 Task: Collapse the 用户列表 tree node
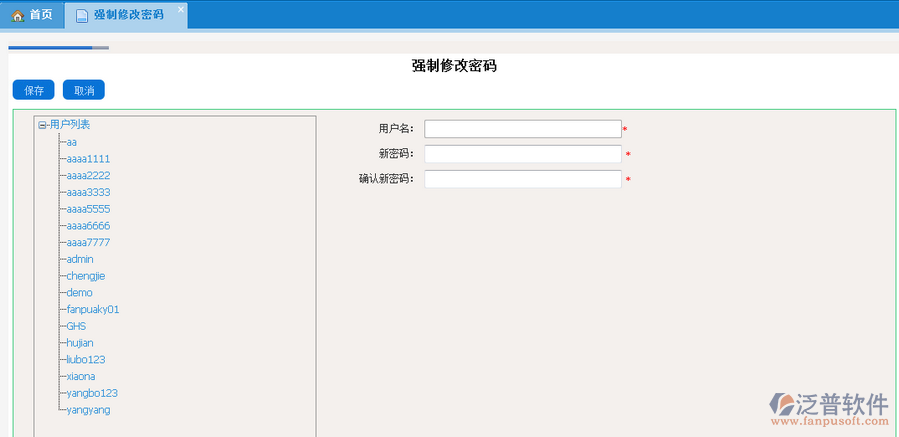42,125
